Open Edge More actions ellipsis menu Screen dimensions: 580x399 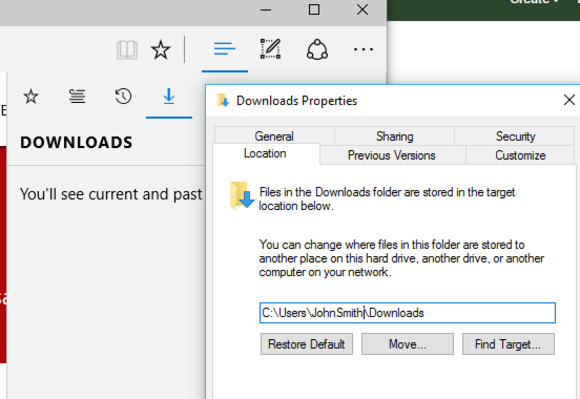tap(363, 49)
